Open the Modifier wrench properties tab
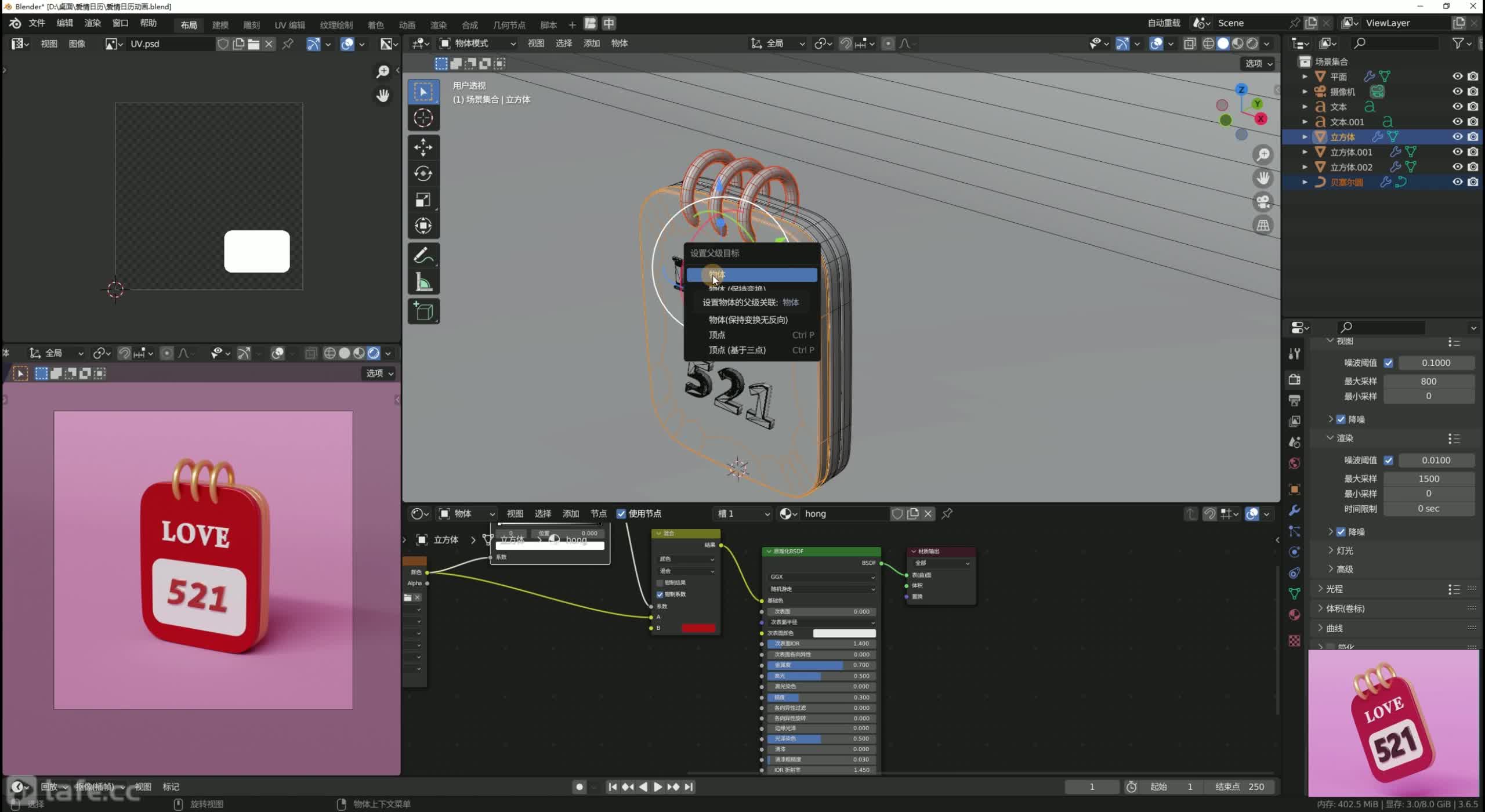This screenshot has height=812, width=1485. 1294,510
